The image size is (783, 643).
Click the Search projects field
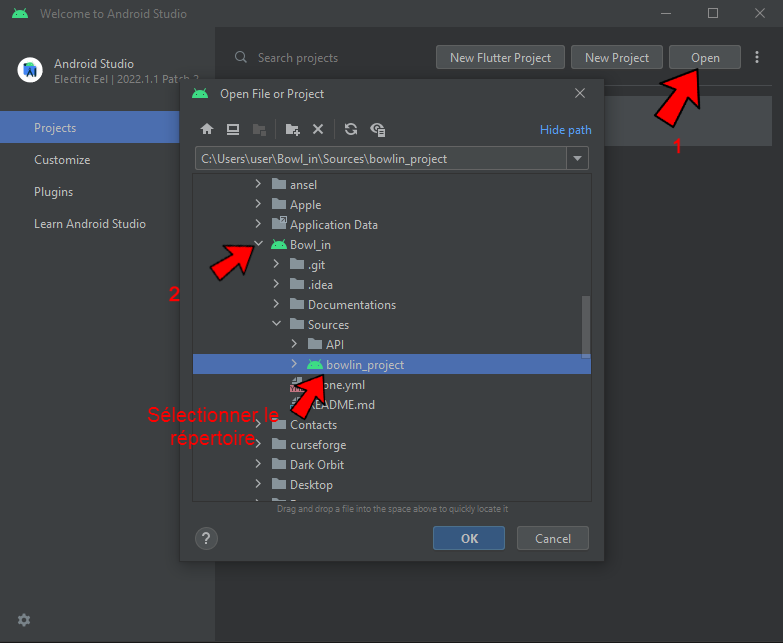tap(298, 57)
